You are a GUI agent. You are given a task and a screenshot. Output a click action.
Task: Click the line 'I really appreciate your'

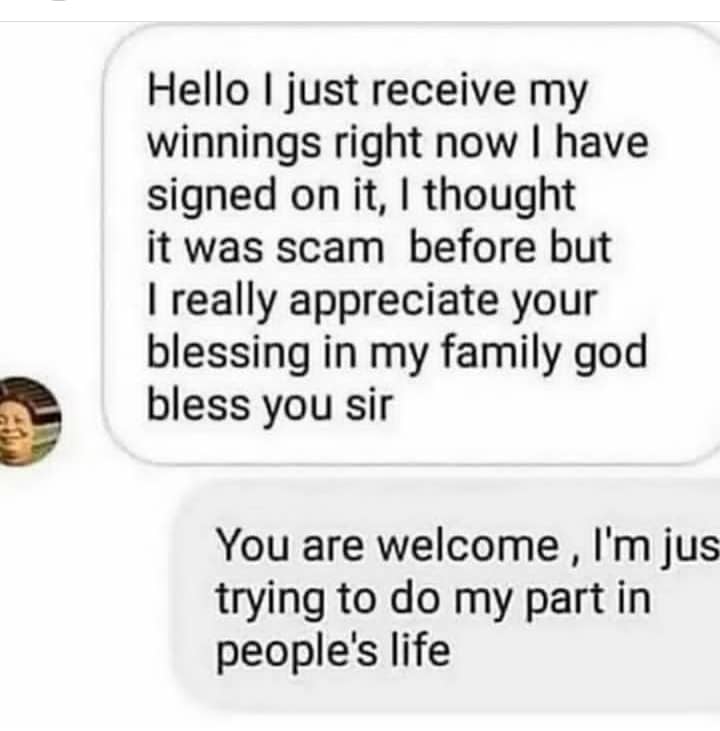(x=372, y=300)
